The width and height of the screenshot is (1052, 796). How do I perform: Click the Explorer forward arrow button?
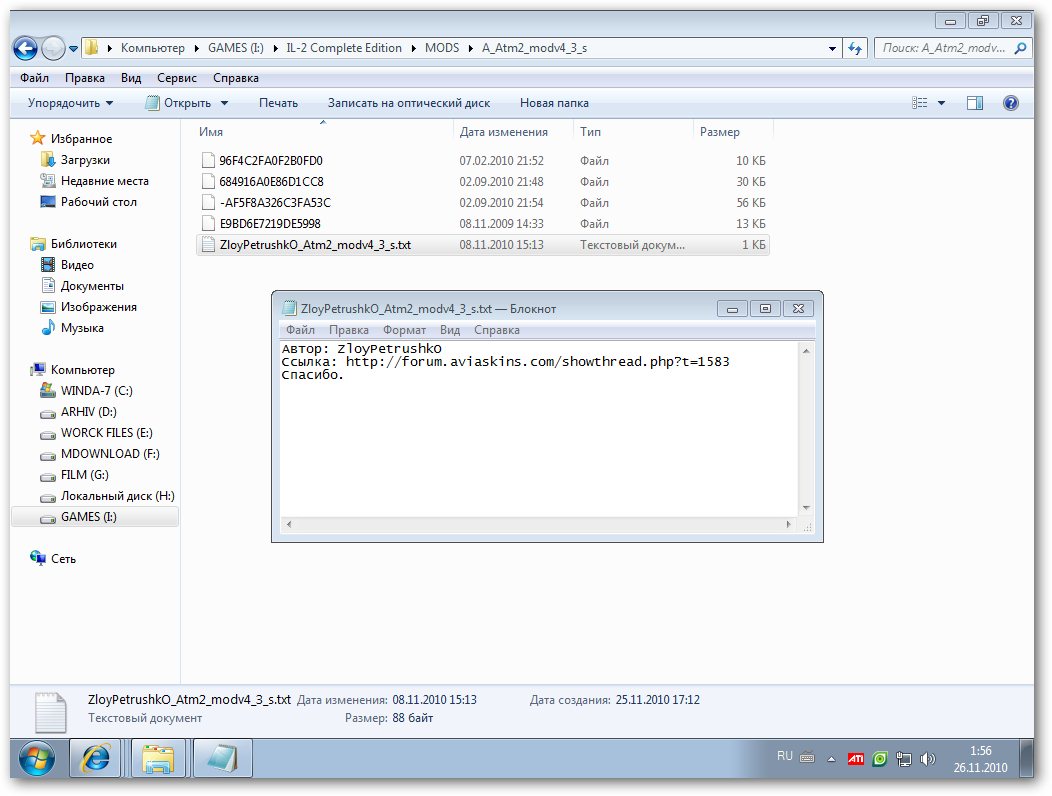point(52,48)
